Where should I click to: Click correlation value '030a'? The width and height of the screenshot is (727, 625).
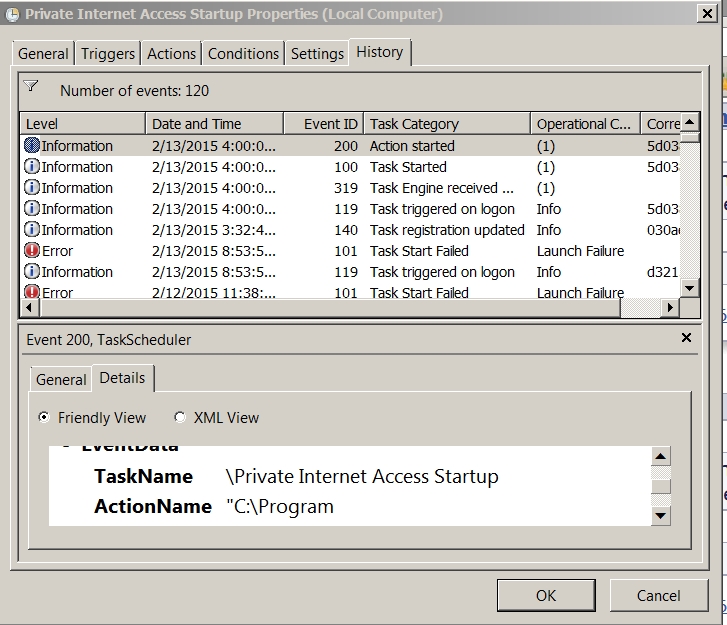coord(663,230)
